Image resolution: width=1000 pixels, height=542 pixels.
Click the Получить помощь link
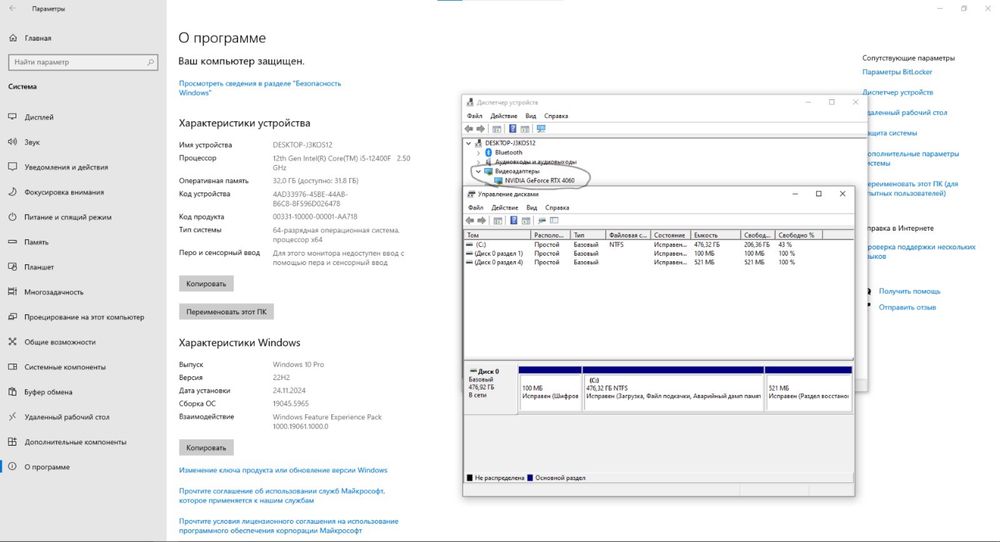point(909,291)
